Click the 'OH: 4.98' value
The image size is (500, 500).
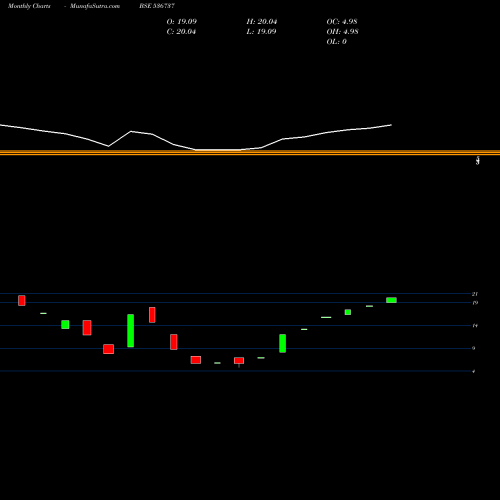[x=342, y=32]
